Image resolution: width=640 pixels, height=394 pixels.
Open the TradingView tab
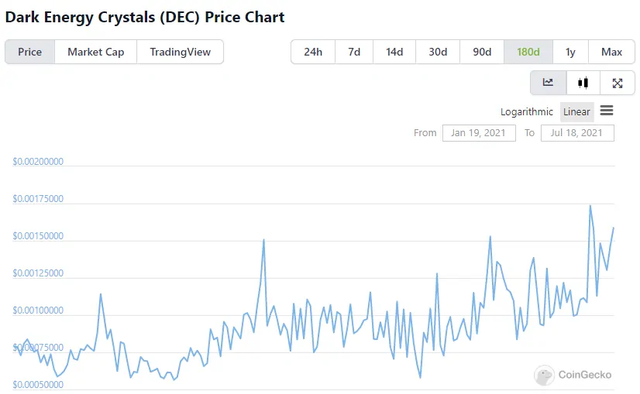180,52
